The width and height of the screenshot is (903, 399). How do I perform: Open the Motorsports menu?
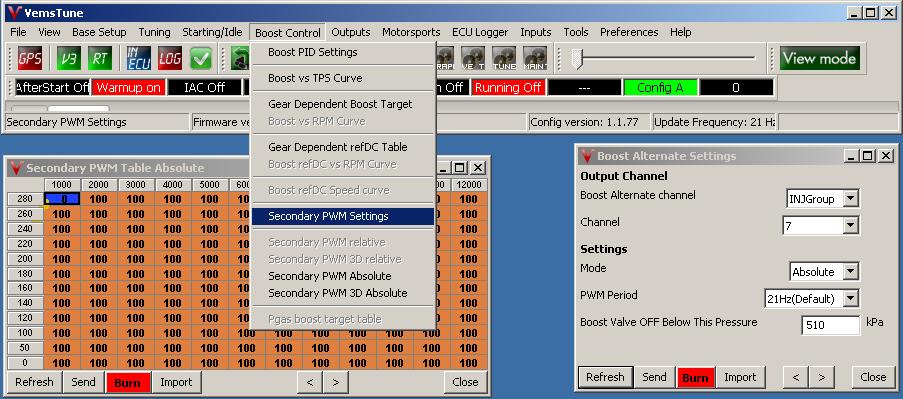pyautogui.click(x=411, y=32)
